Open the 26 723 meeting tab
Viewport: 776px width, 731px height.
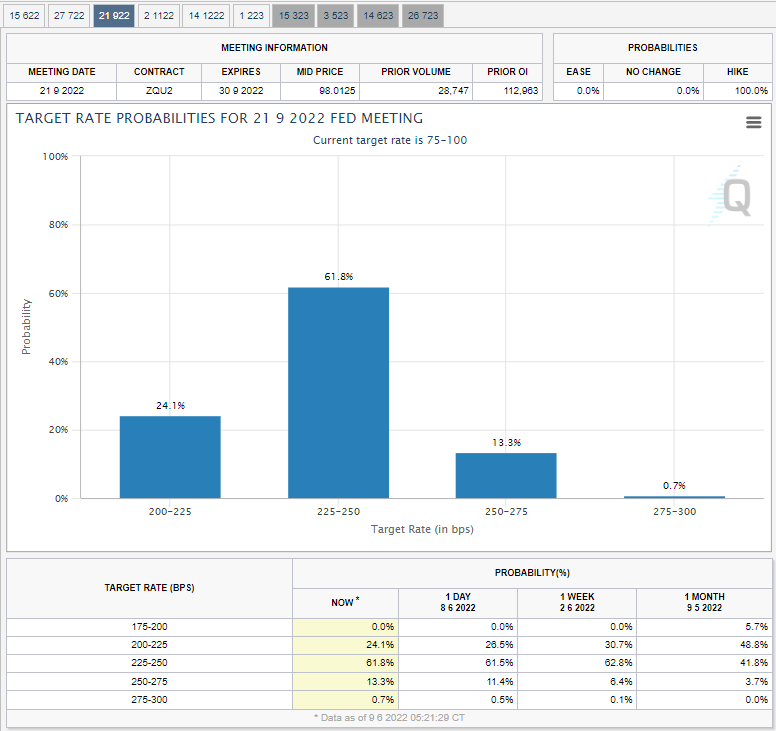pyautogui.click(x=423, y=15)
